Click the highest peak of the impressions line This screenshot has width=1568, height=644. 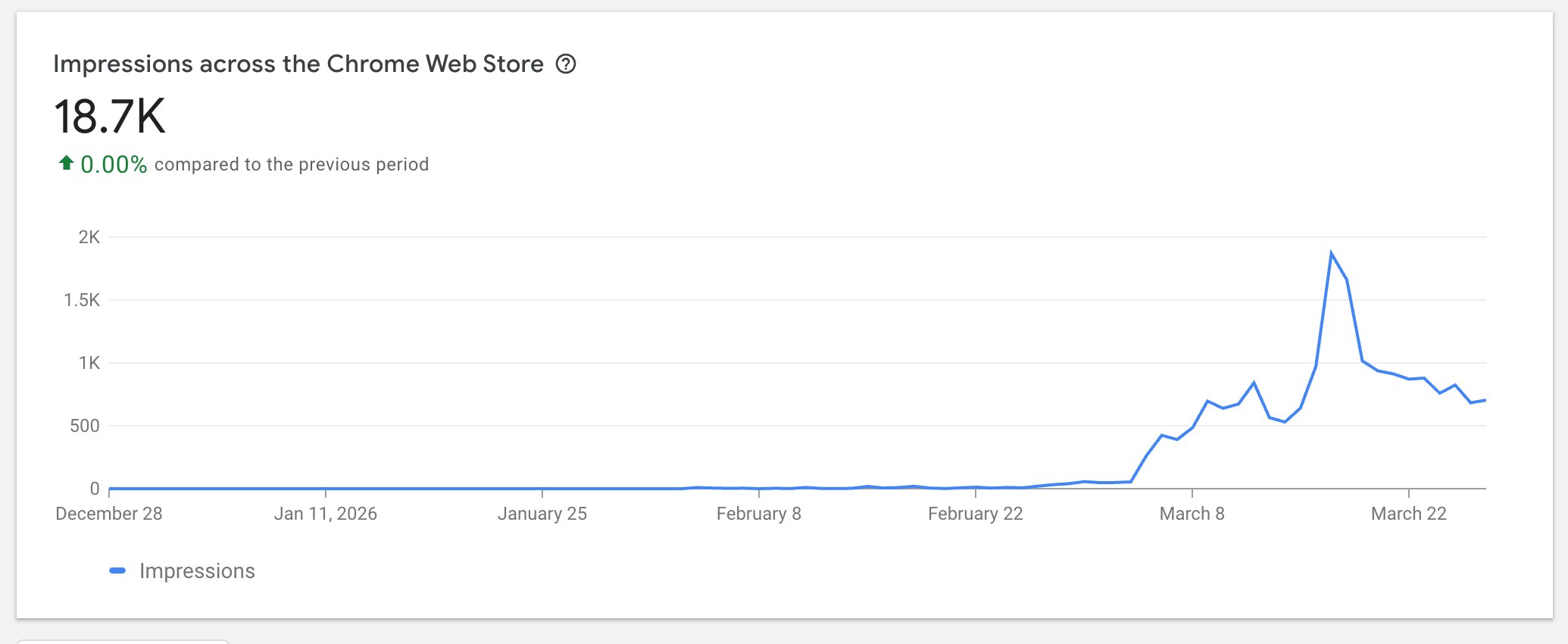pyautogui.click(x=1331, y=253)
